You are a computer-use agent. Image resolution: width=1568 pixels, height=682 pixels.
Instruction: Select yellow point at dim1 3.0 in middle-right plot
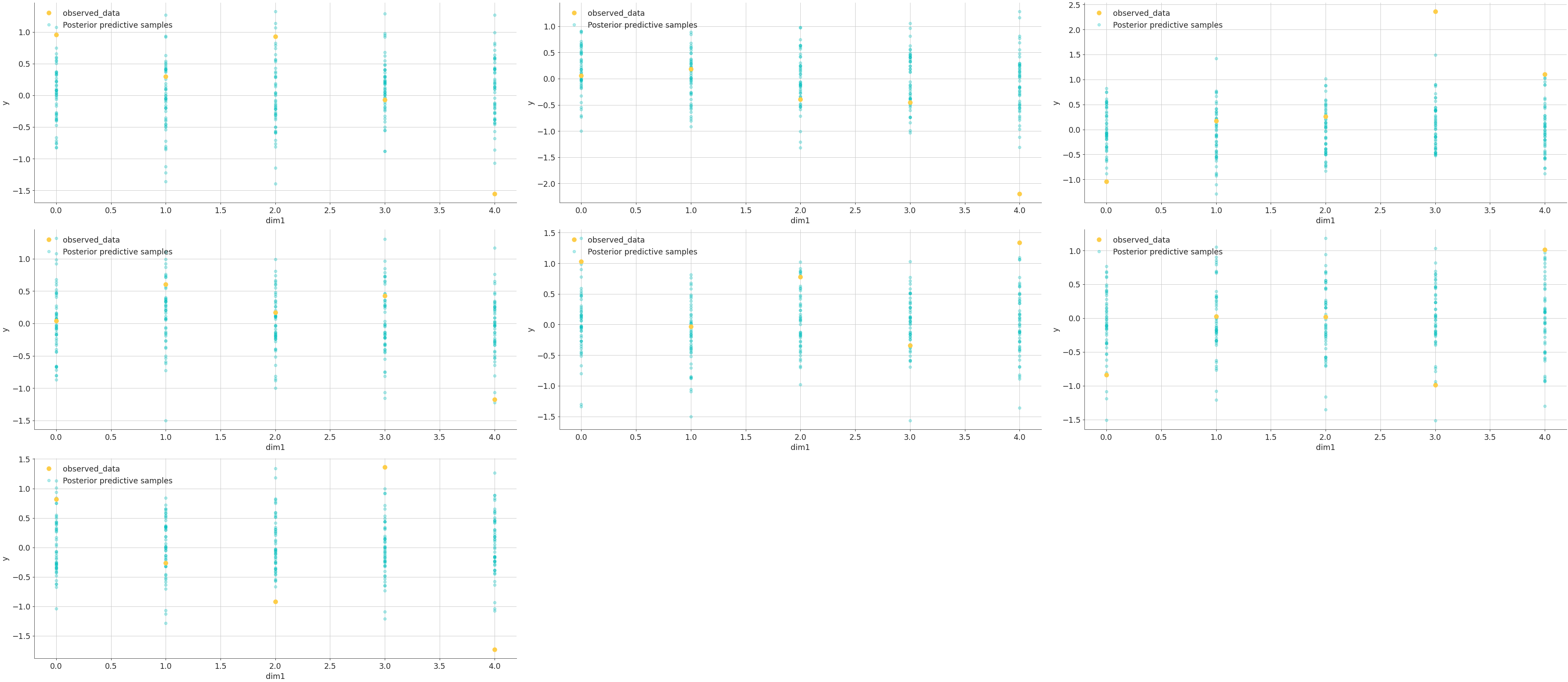pos(1435,385)
